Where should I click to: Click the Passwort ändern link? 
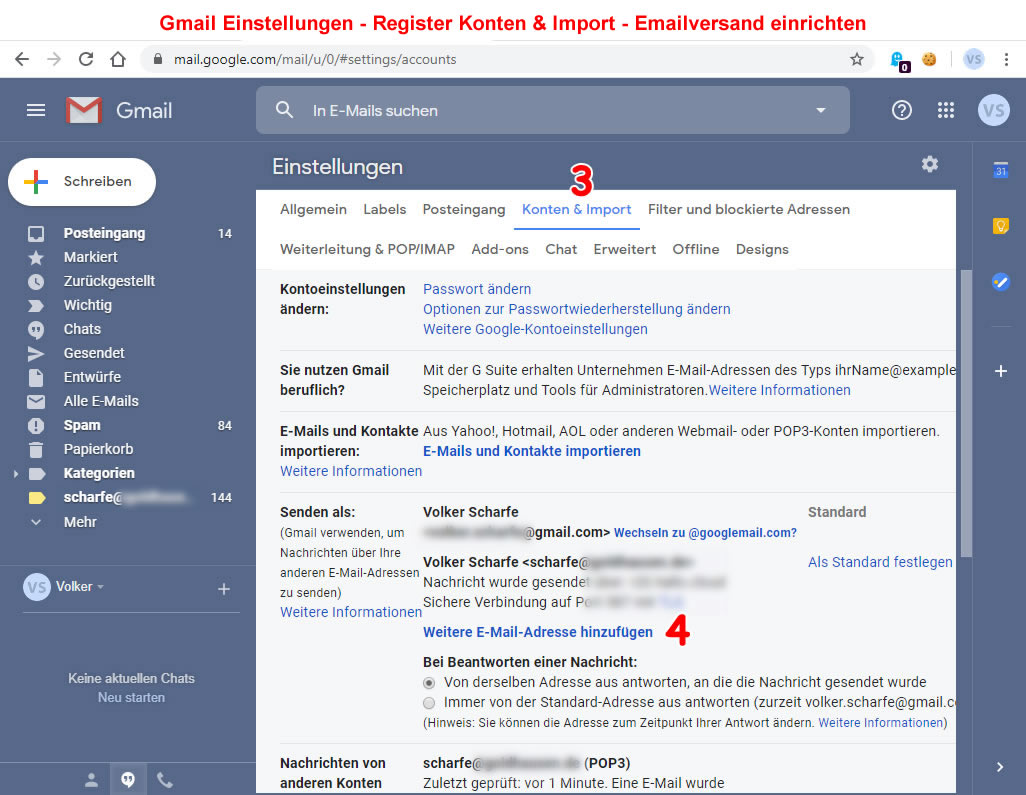pos(477,289)
